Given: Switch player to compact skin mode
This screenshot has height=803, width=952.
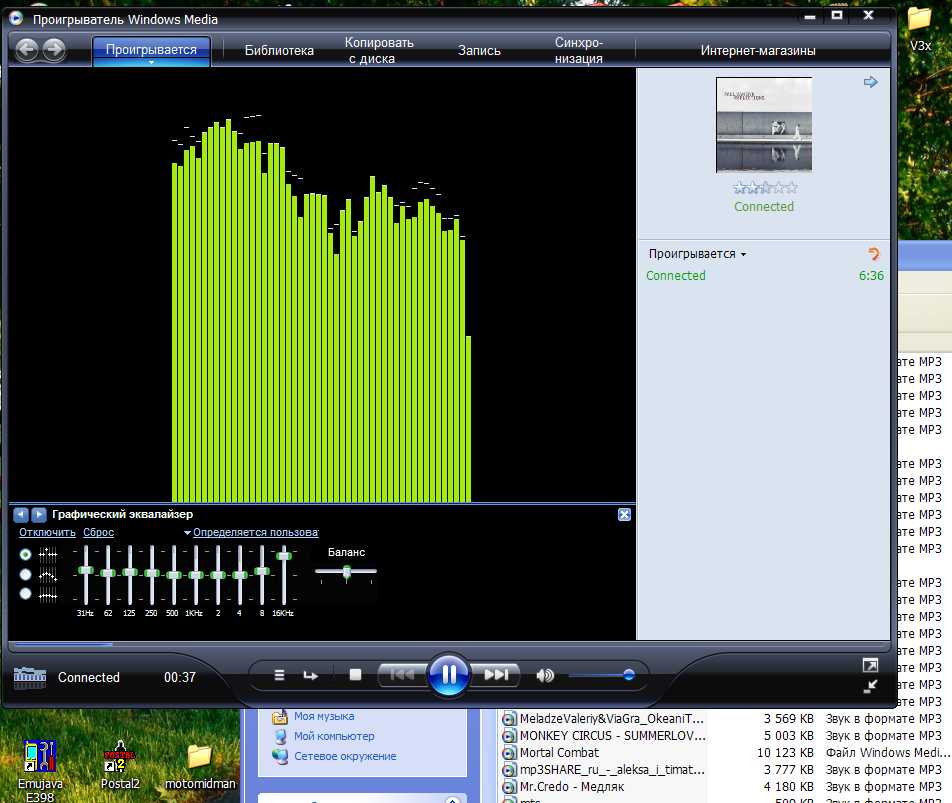Looking at the screenshot, I should (870, 686).
